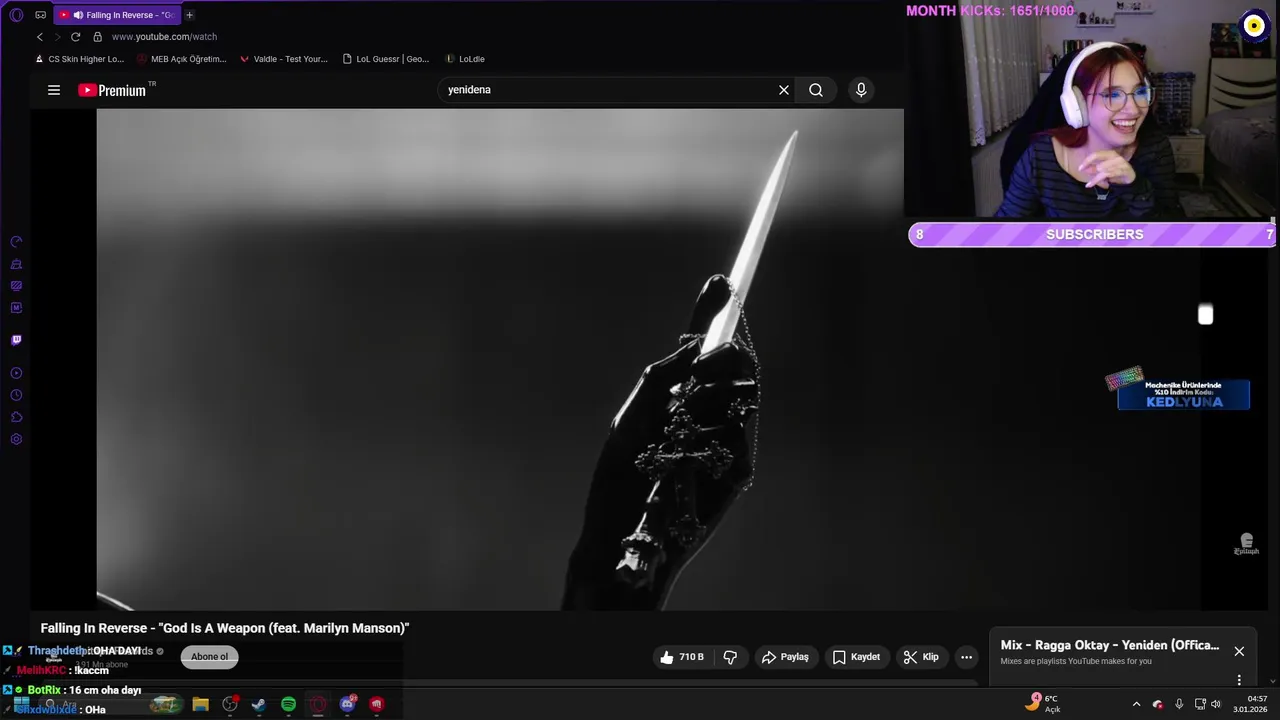Show hidden system tray icons
The width and height of the screenshot is (1280, 720).
click(x=1136, y=704)
